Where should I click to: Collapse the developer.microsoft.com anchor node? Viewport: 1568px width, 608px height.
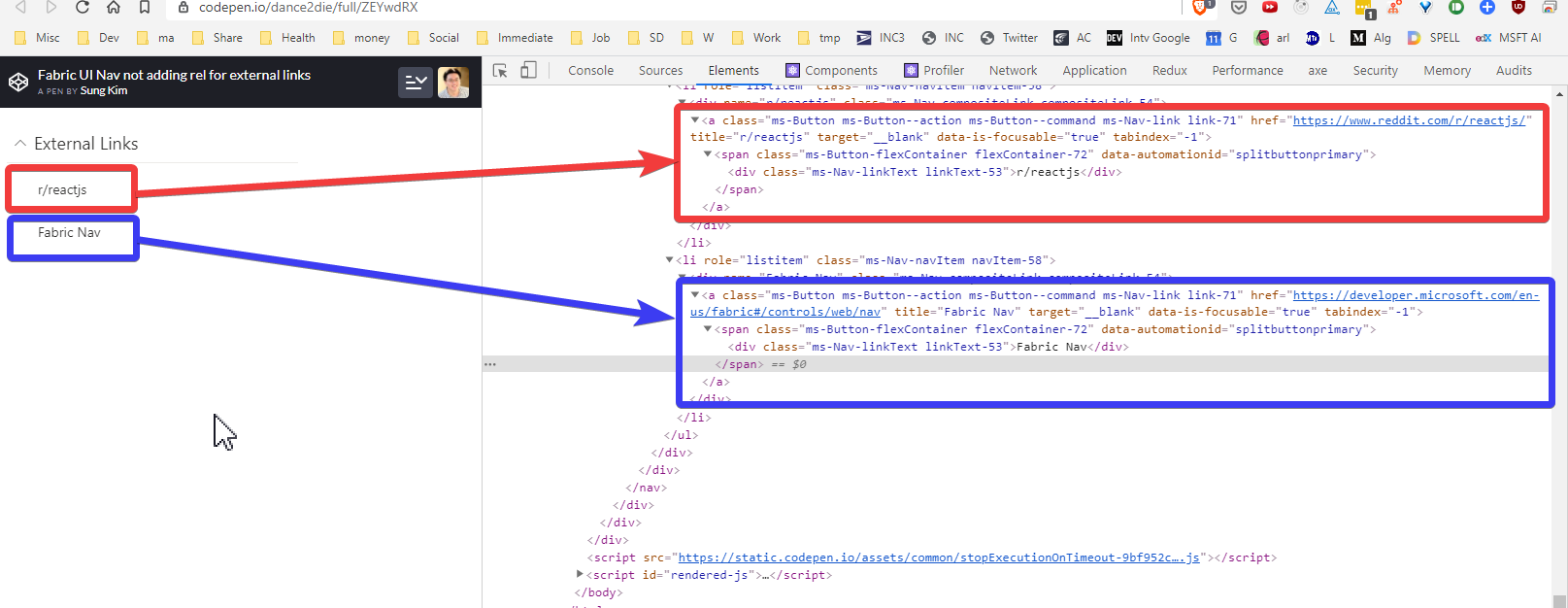(x=695, y=295)
